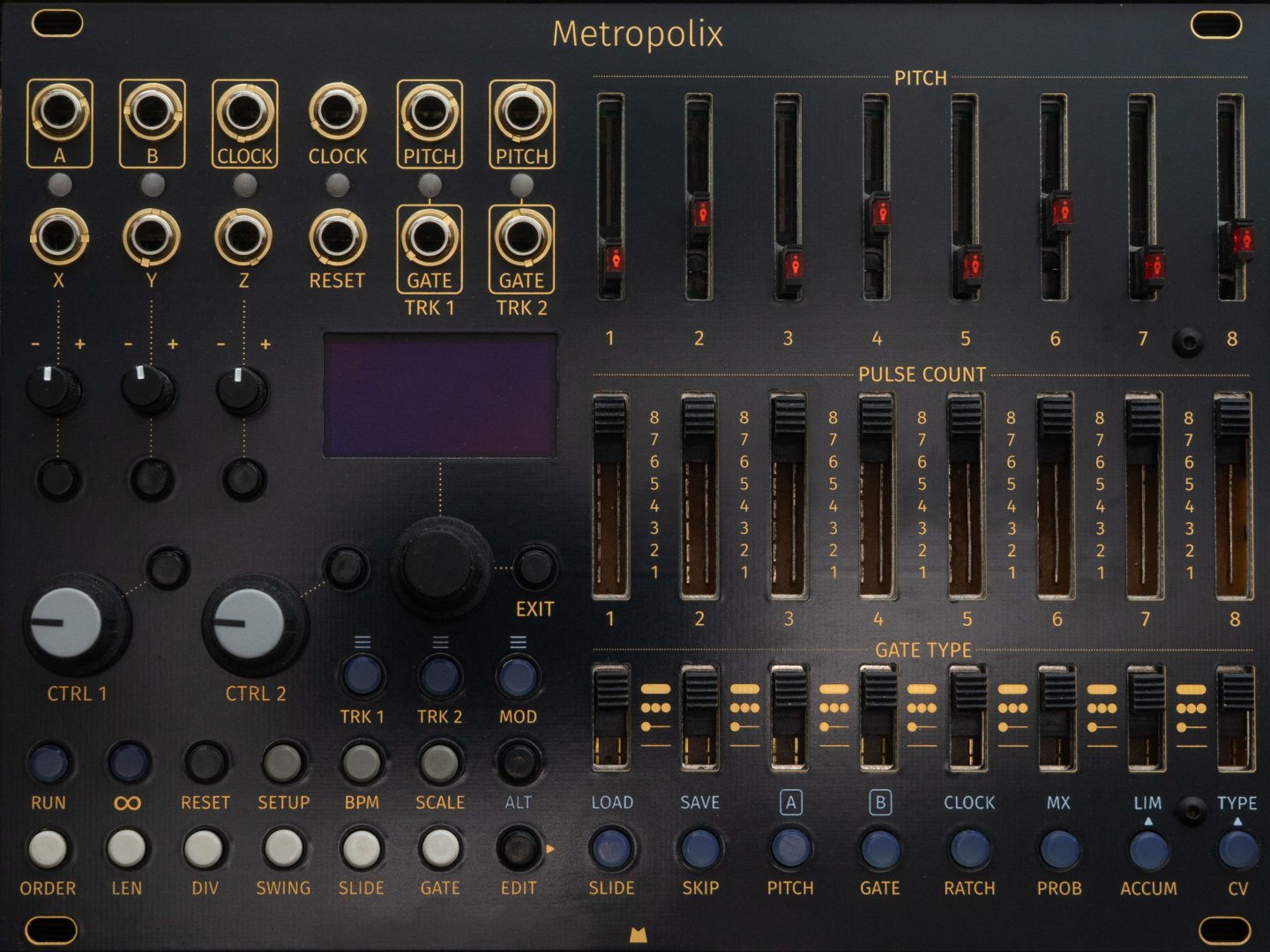This screenshot has height=952, width=1270.
Task: Select the TRK 2 menu button
Action: (439, 676)
